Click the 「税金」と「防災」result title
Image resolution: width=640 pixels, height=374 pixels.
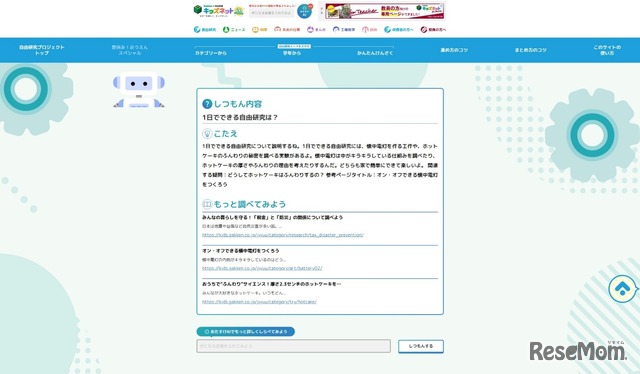pos(272,218)
